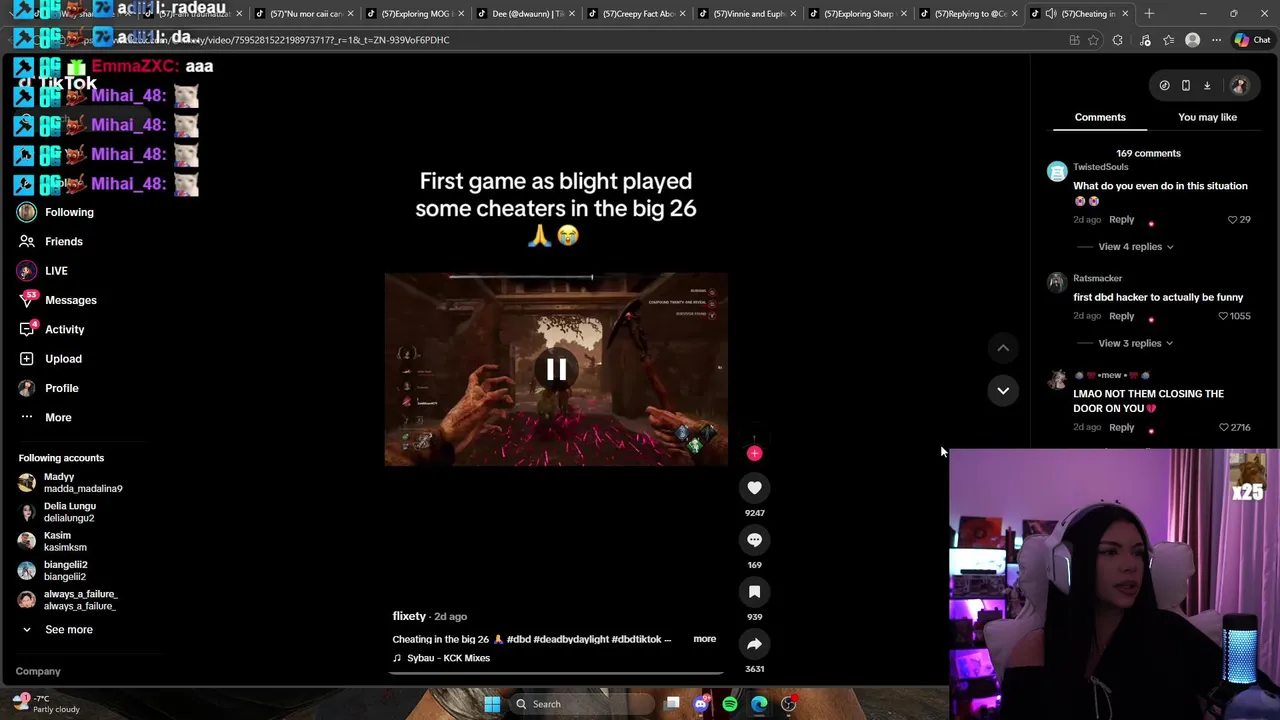Switch to Exploring Sharp browser tab
The width and height of the screenshot is (1280, 720).
click(x=859, y=14)
